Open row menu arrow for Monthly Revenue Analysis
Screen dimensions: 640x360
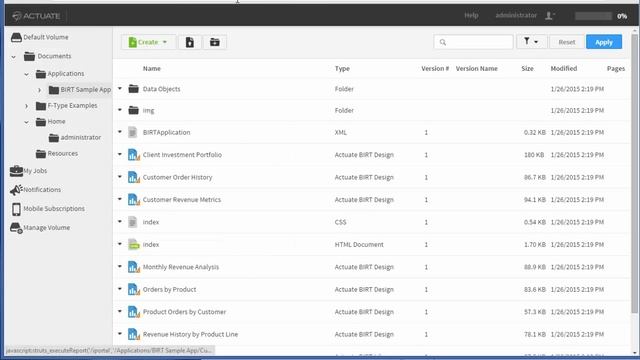[120, 267]
